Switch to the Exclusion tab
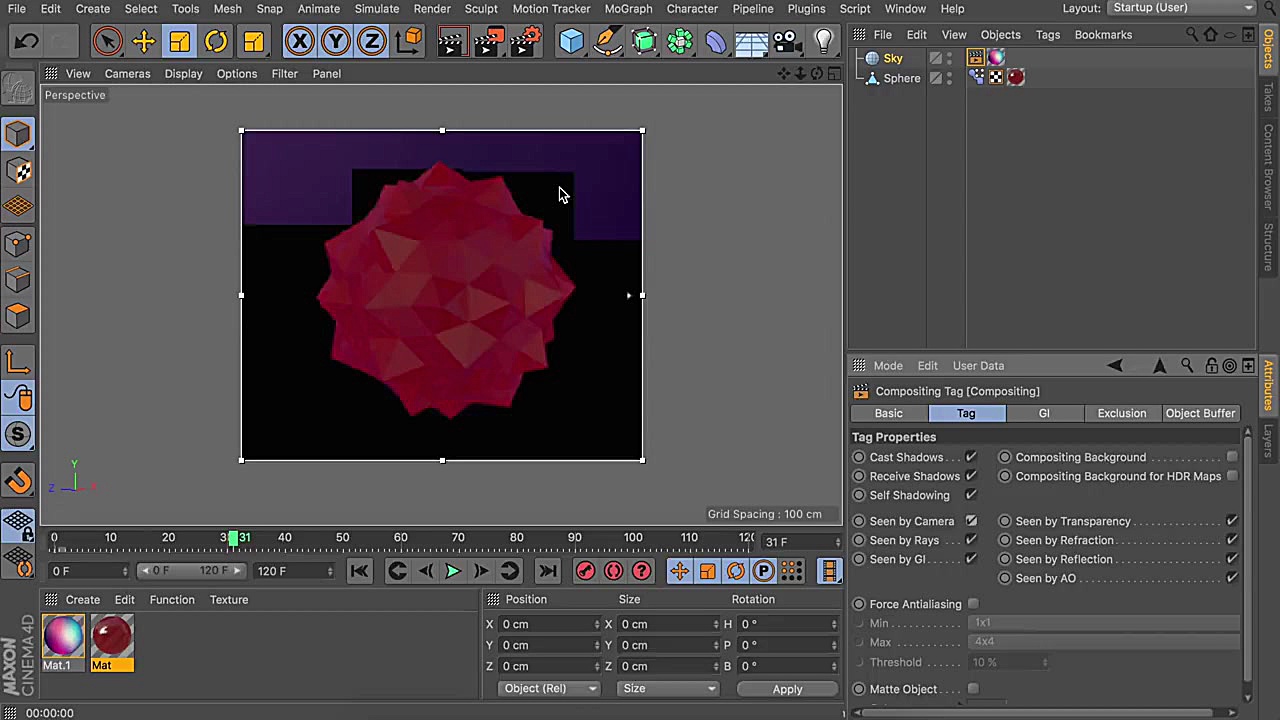Viewport: 1280px width, 720px height. [1121, 413]
